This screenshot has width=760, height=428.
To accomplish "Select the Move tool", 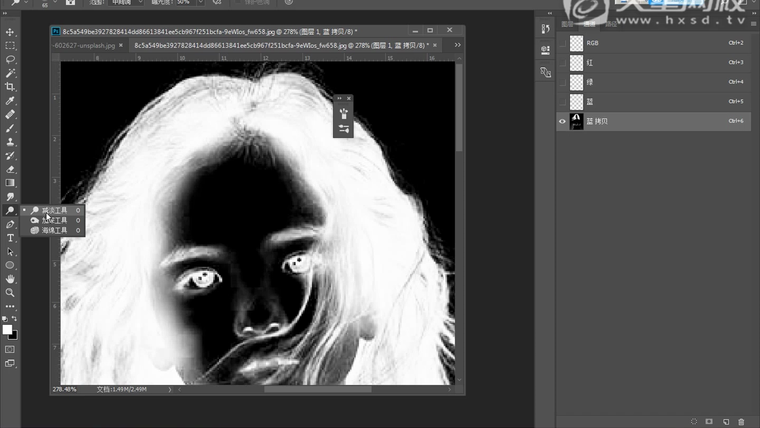I will [10, 32].
